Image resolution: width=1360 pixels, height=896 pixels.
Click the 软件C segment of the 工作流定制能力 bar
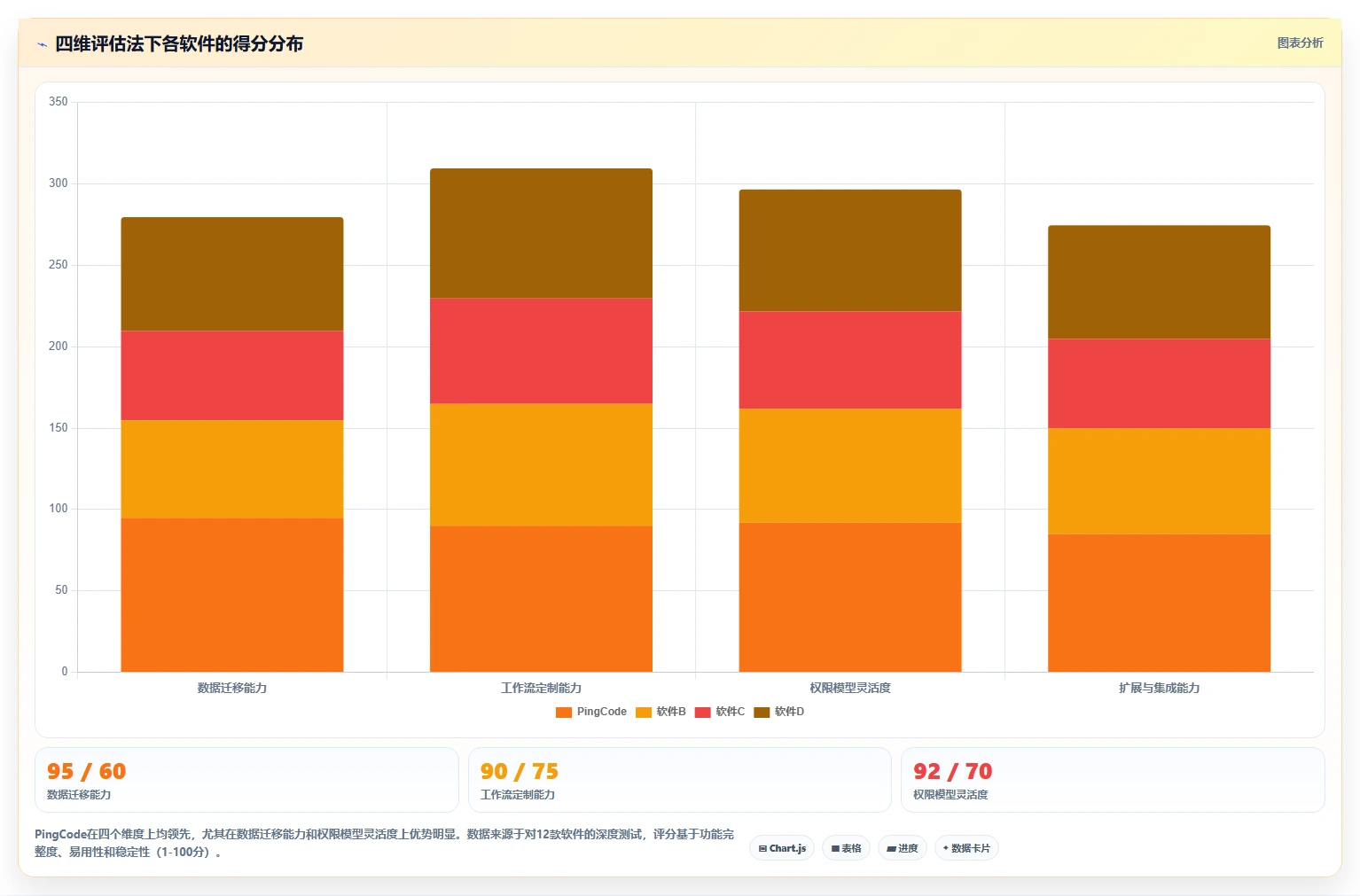tap(541, 350)
